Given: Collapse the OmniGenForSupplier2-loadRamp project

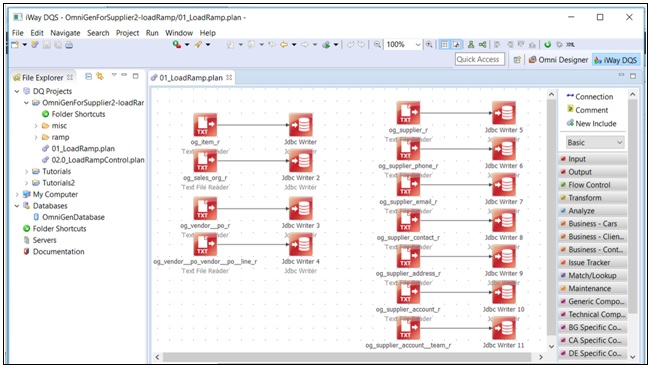Looking at the screenshot, I should tap(26, 103).
